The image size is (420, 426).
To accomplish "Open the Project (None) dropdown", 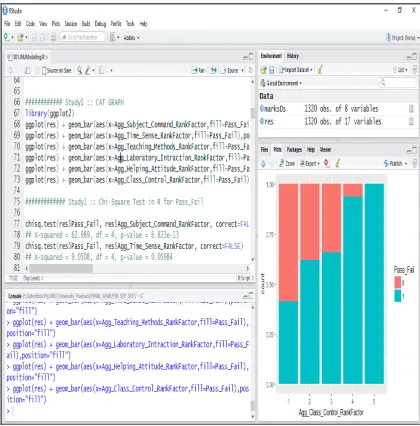I will (402, 38).
